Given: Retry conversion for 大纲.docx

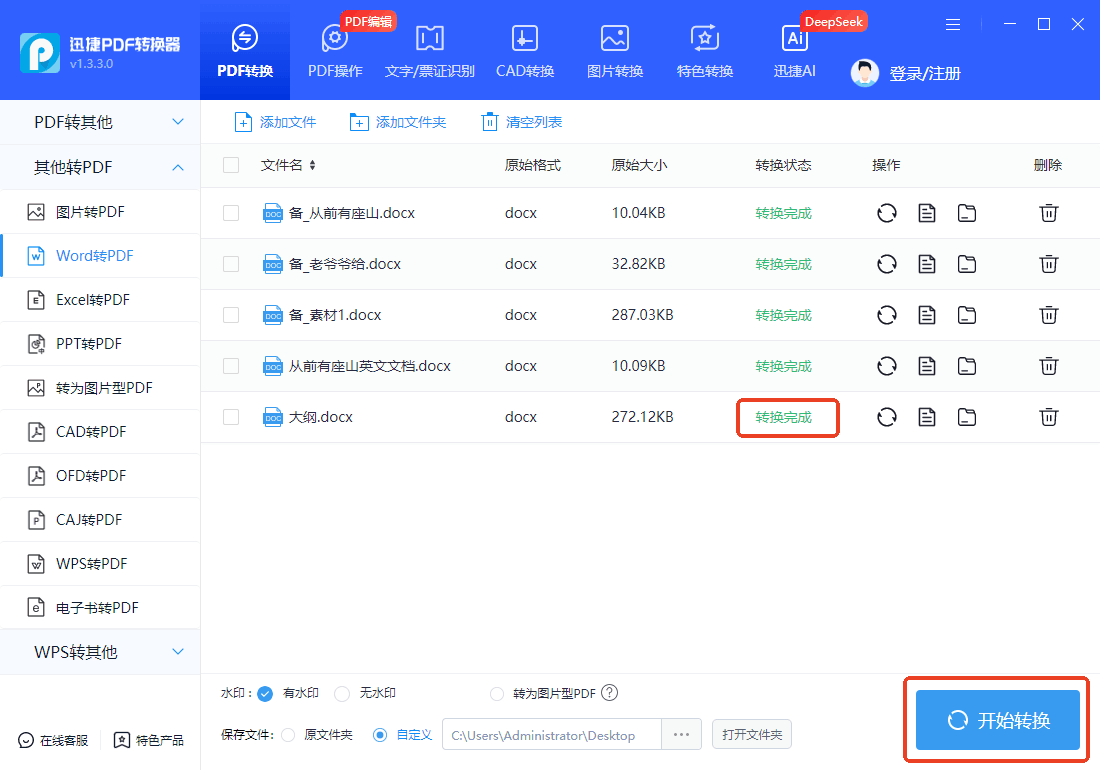Looking at the screenshot, I should click(x=887, y=417).
